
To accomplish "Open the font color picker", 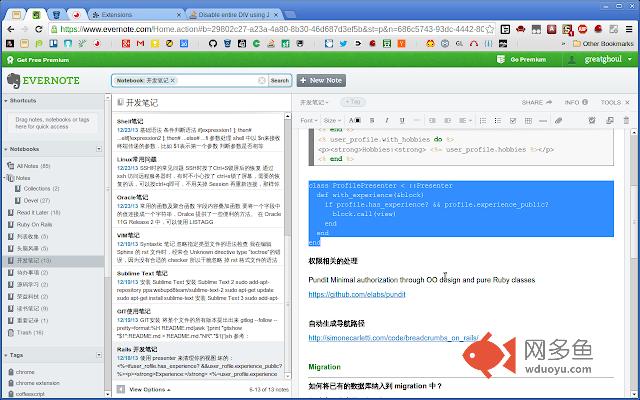I will click(x=355, y=120).
